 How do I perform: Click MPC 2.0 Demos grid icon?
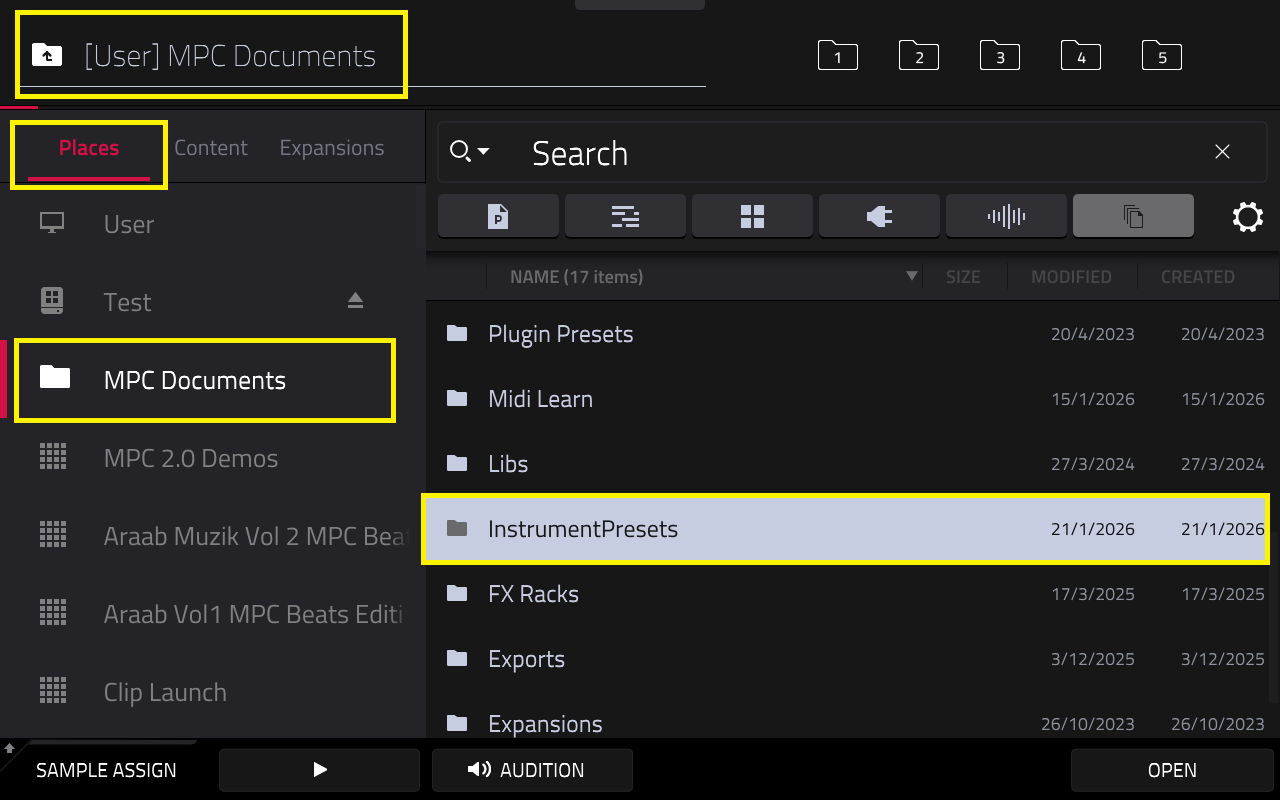click(53, 457)
